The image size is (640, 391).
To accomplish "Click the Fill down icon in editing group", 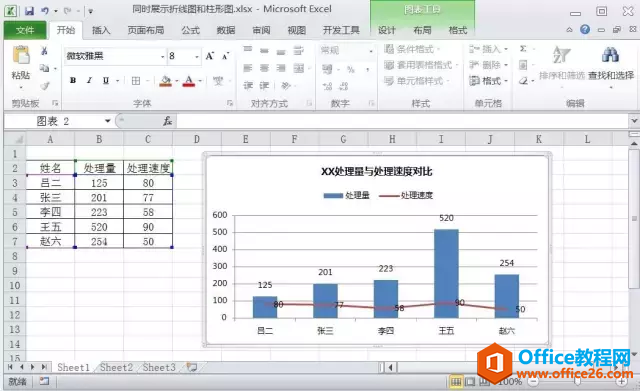I will [523, 65].
